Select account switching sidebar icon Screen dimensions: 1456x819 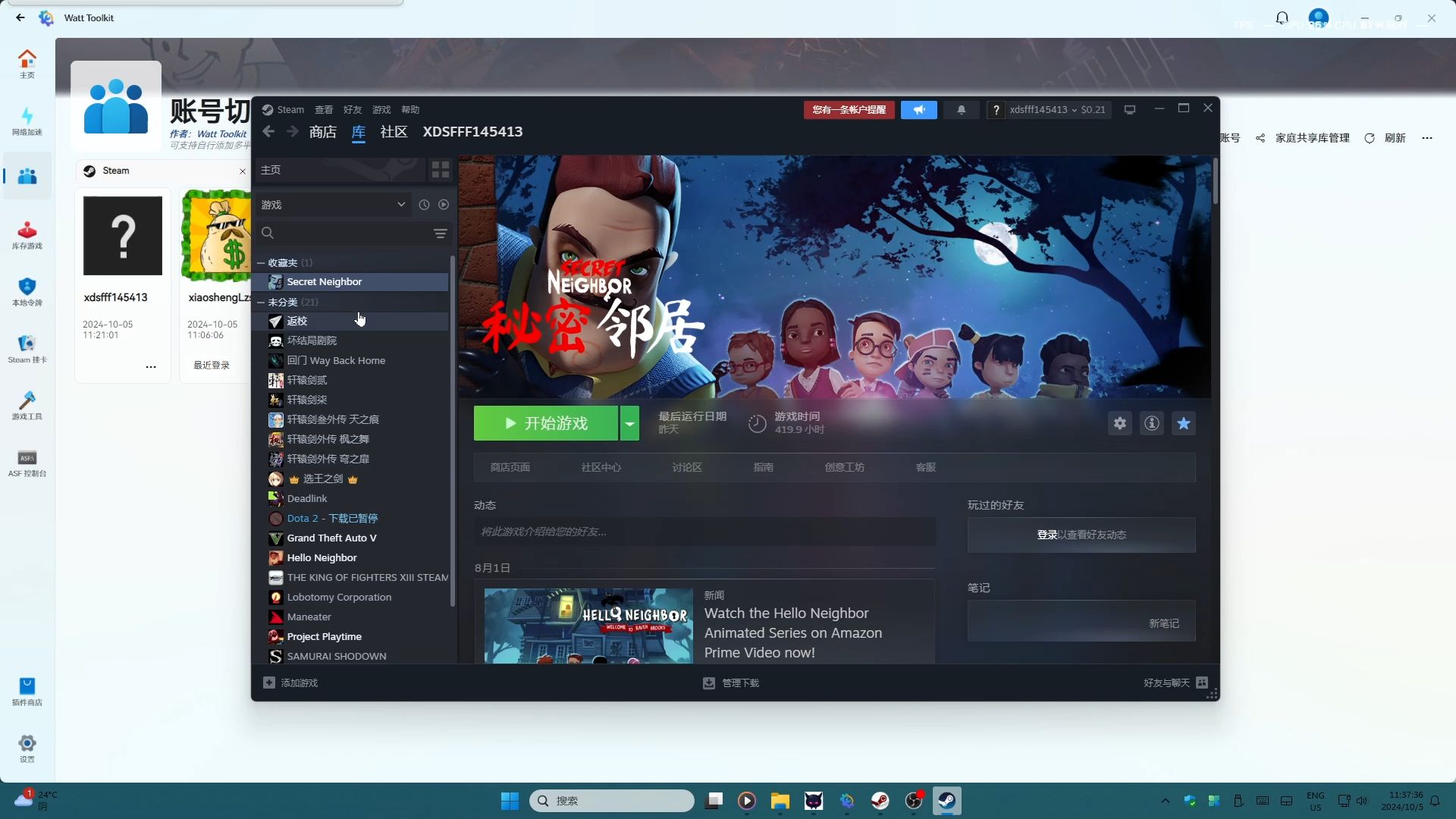27,176
